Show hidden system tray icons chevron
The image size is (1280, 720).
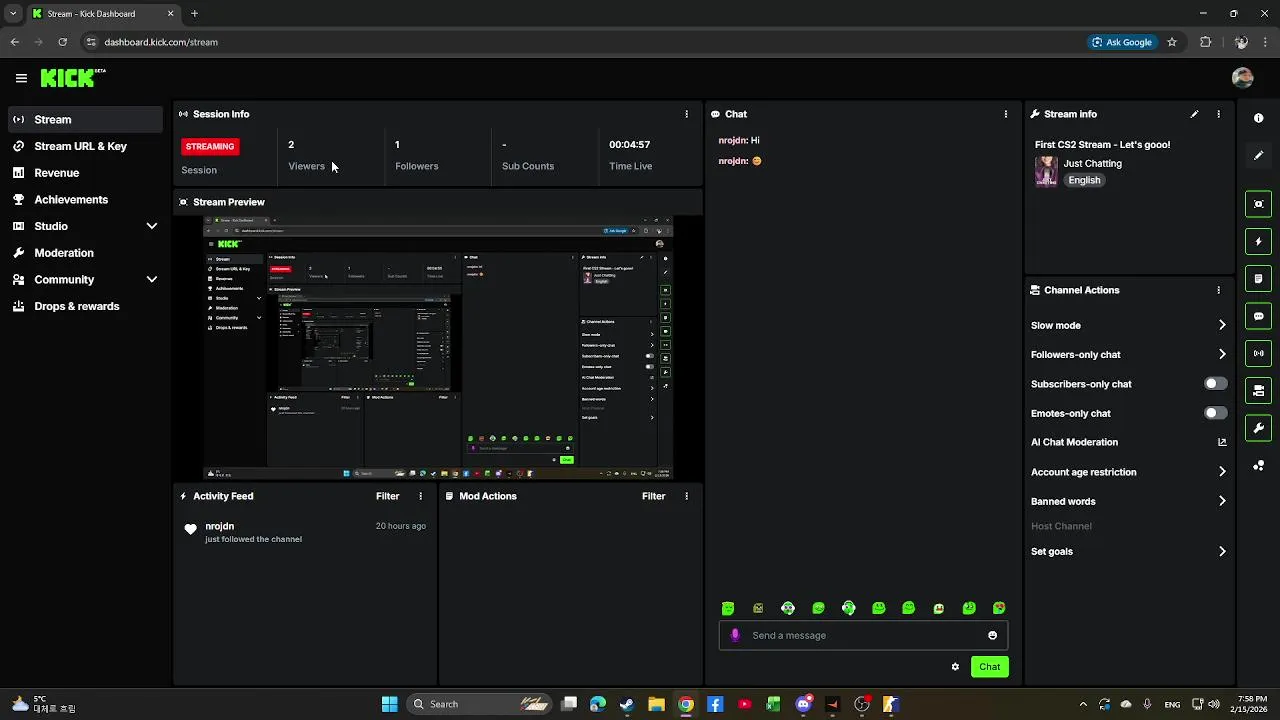coord(1083,704)
